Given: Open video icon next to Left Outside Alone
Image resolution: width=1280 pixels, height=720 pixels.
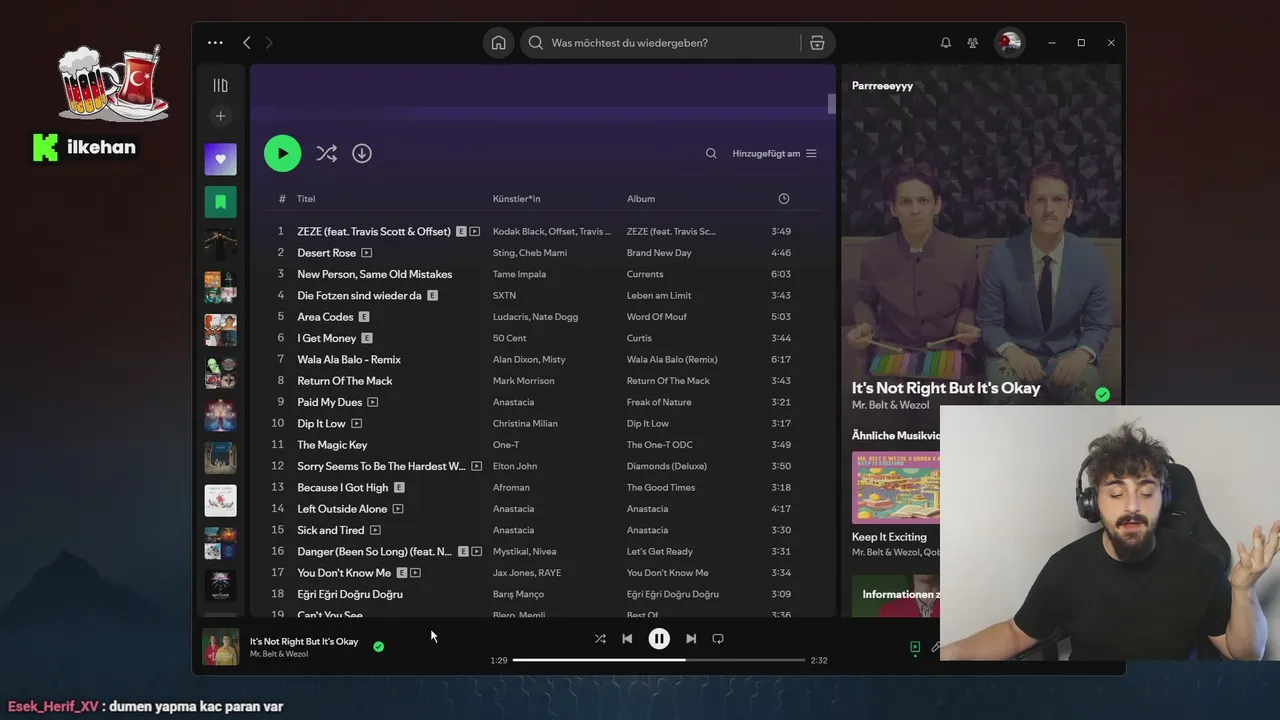Looking at the screenshot, I should [x=398, y=509].
